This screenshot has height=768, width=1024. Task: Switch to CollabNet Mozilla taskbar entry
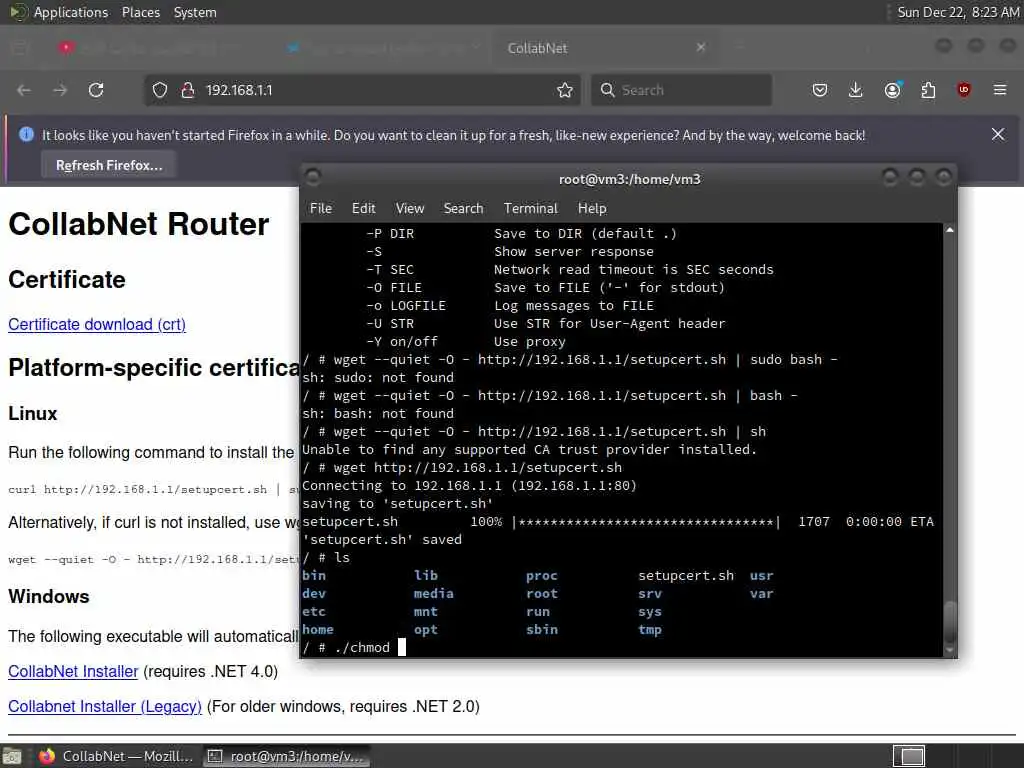pyautogui.click(x=116, y=756)
